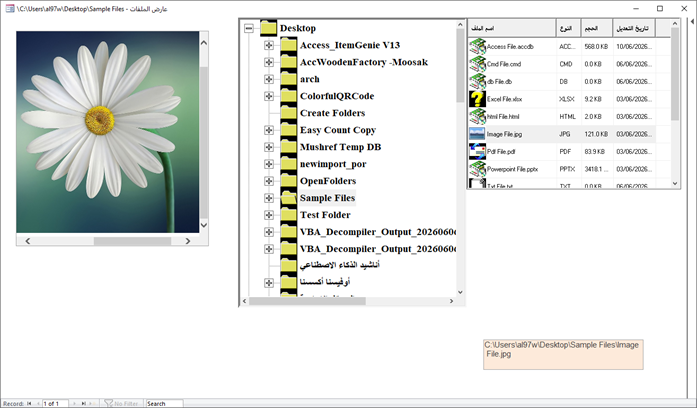Viewport: 697px width, 408px height.
Task: Click the Search box in record bar
Action: coord(164,404)
